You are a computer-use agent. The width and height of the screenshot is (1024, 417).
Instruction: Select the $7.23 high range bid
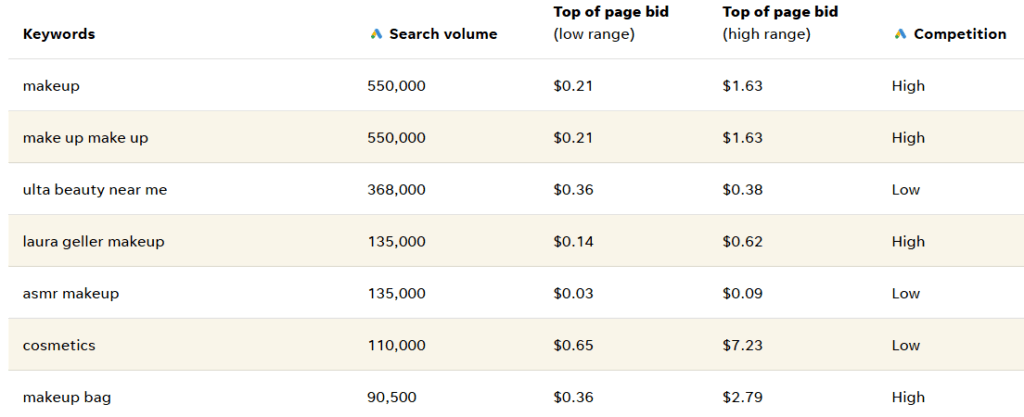tap(742, 346)
